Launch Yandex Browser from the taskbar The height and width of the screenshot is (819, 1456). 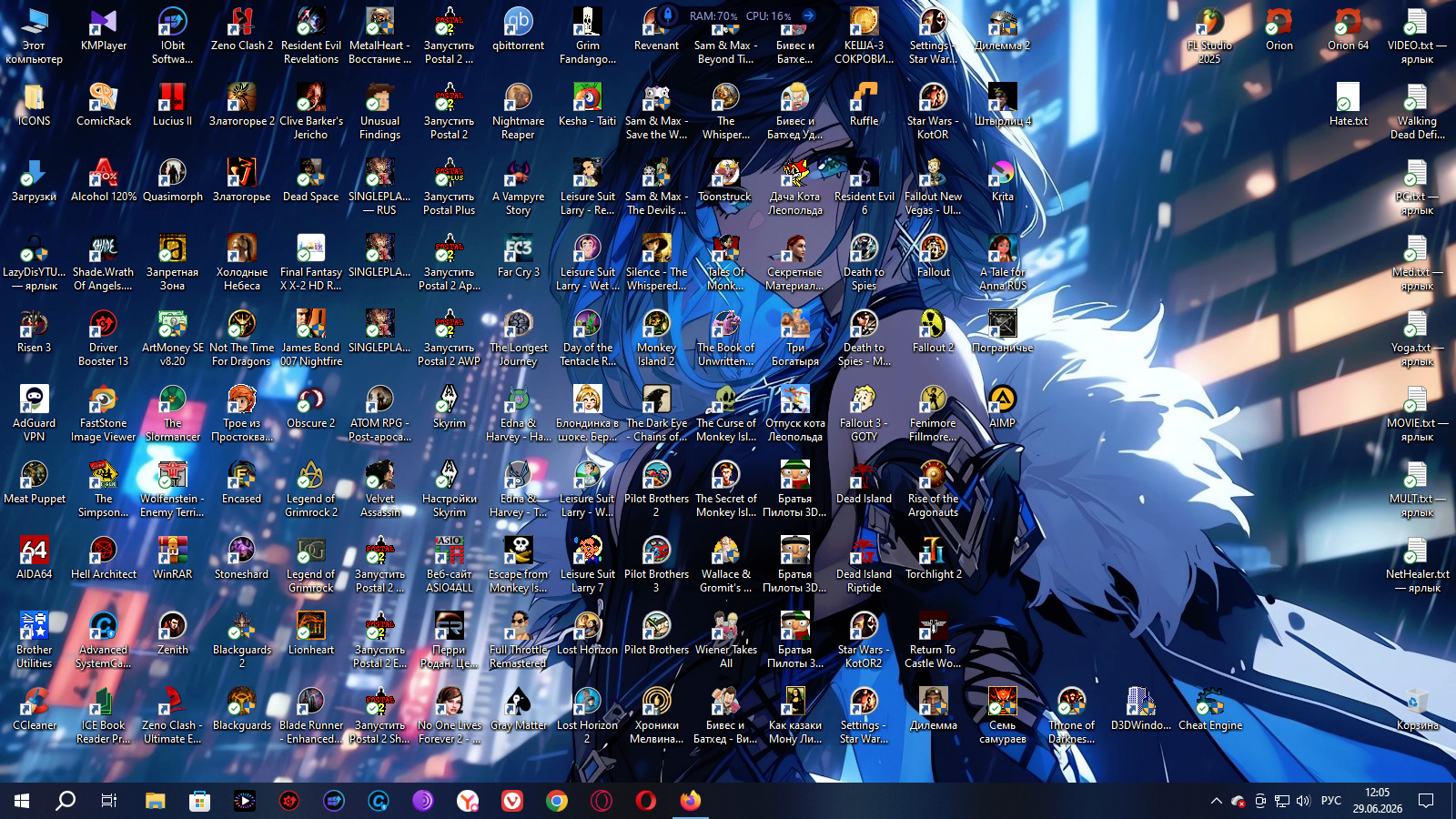(468, 801)
